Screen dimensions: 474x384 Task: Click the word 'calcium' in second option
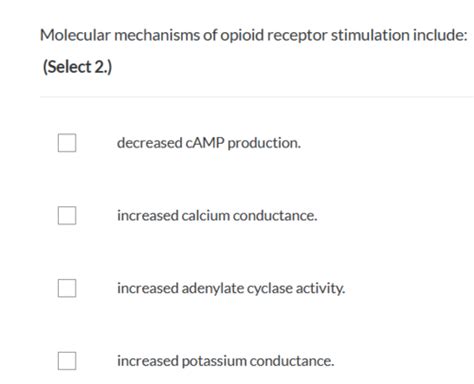205,216
